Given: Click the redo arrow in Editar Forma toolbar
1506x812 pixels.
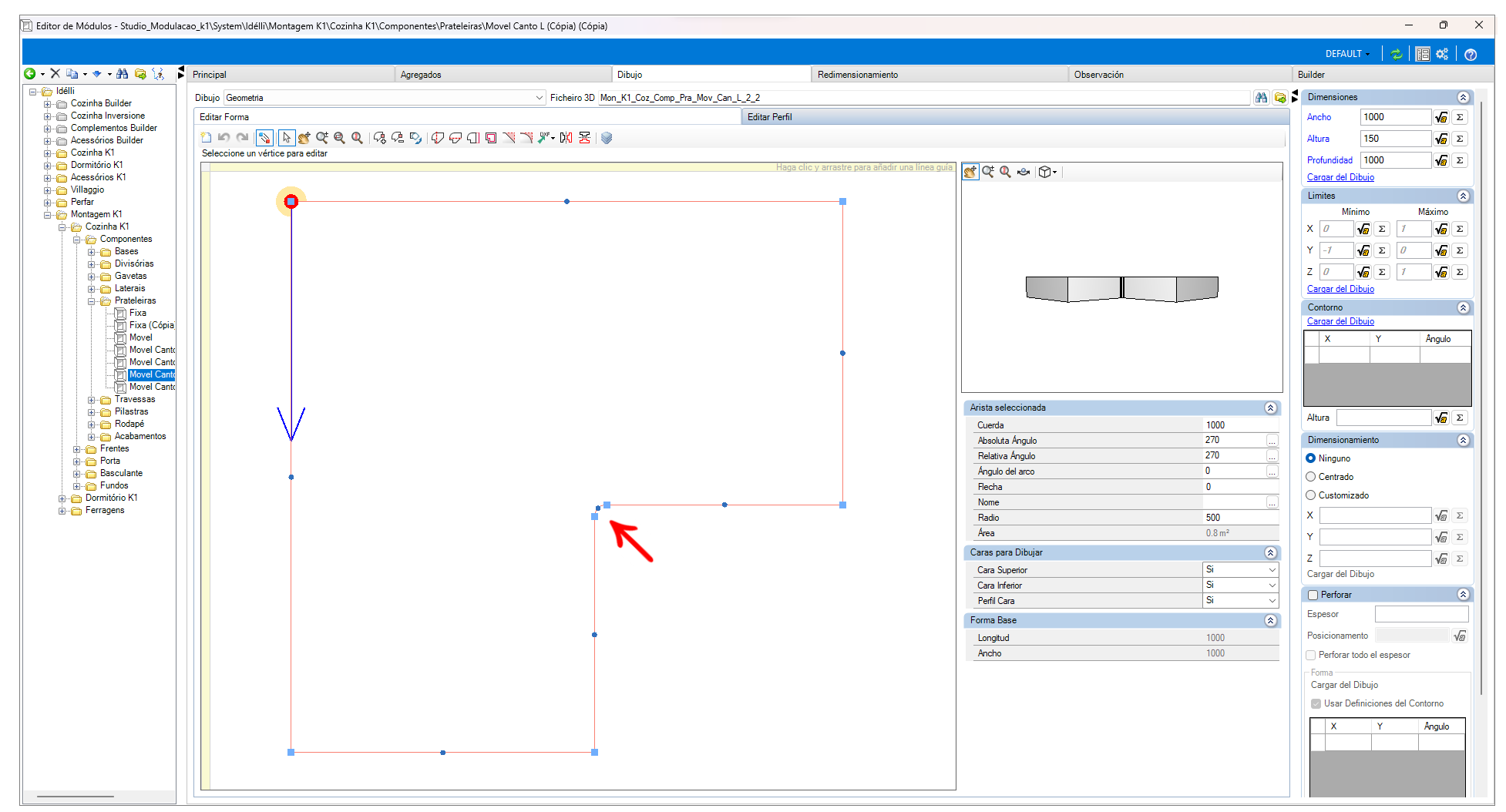Looking at the screenshot, I should click(x=242, y=138).
